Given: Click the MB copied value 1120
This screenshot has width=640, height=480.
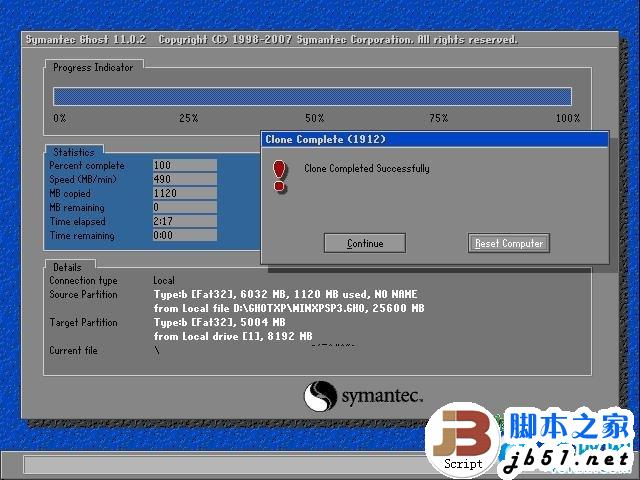Looking at the screenshot, I should [x=185, y=193].
